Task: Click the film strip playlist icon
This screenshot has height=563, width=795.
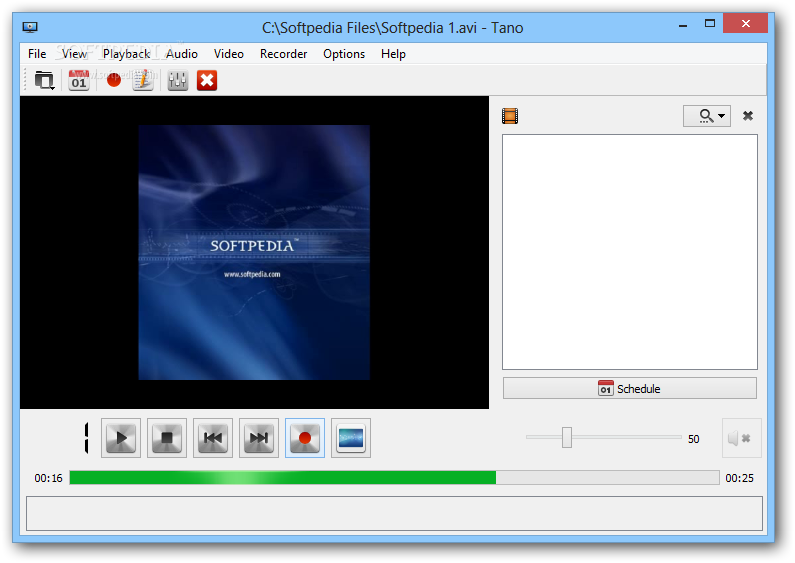Action: (x=510, y=116)
